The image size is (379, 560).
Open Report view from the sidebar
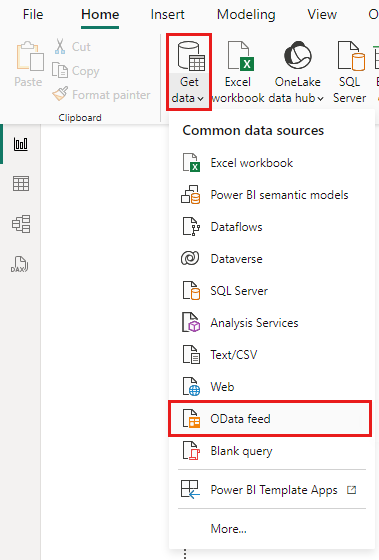click(x=21, y=144)
